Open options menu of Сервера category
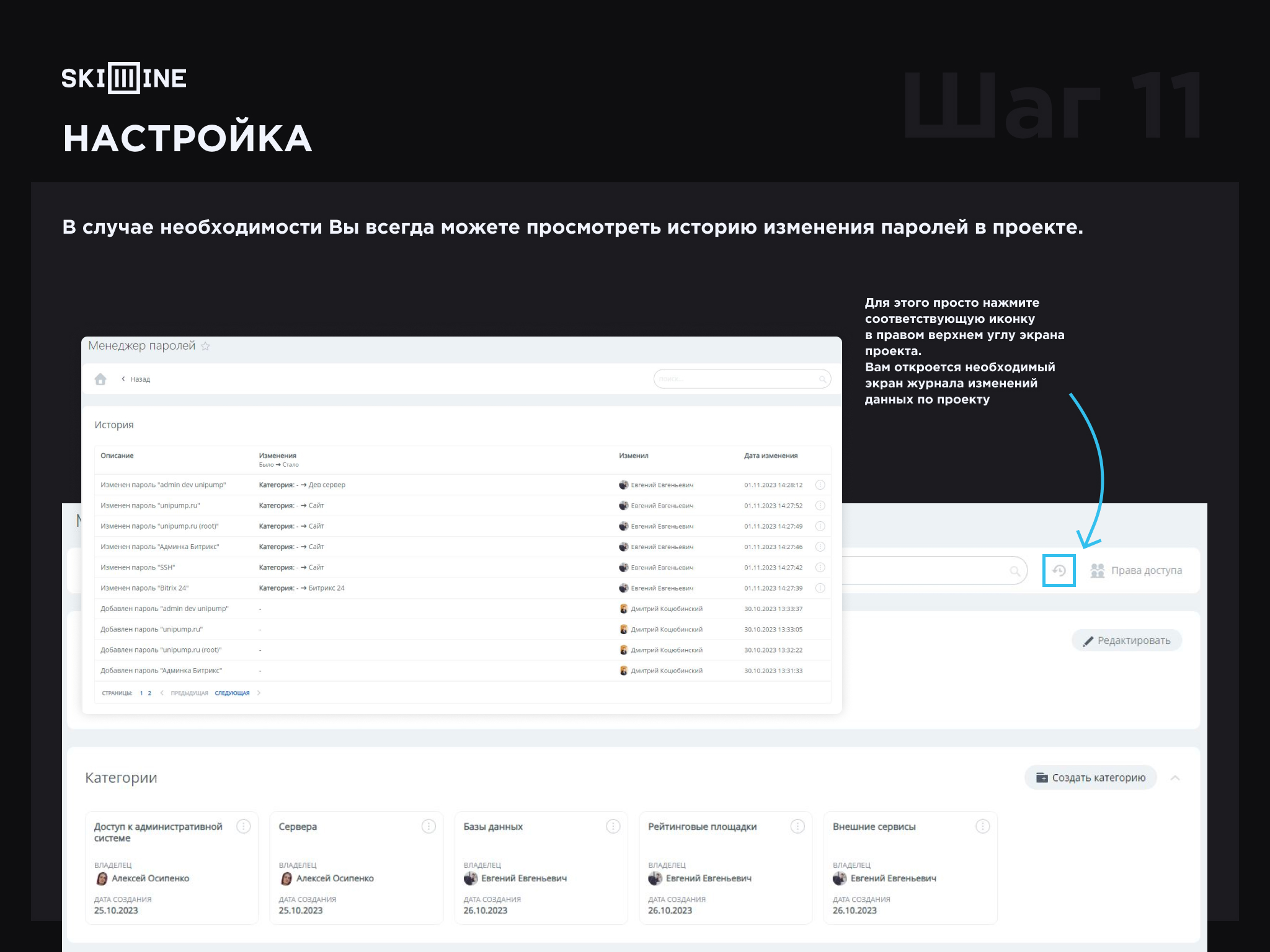Image resolution: width=1270 pixels, height=952 pixels. click(x=429, y=826)
